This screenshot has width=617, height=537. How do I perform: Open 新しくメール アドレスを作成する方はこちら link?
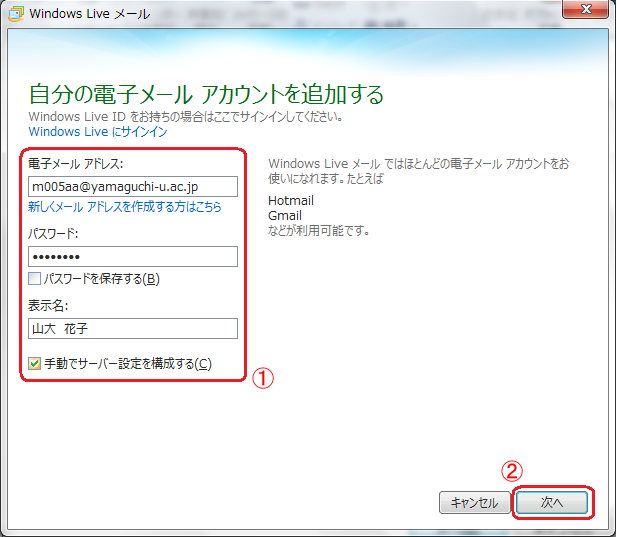[125, 207]
